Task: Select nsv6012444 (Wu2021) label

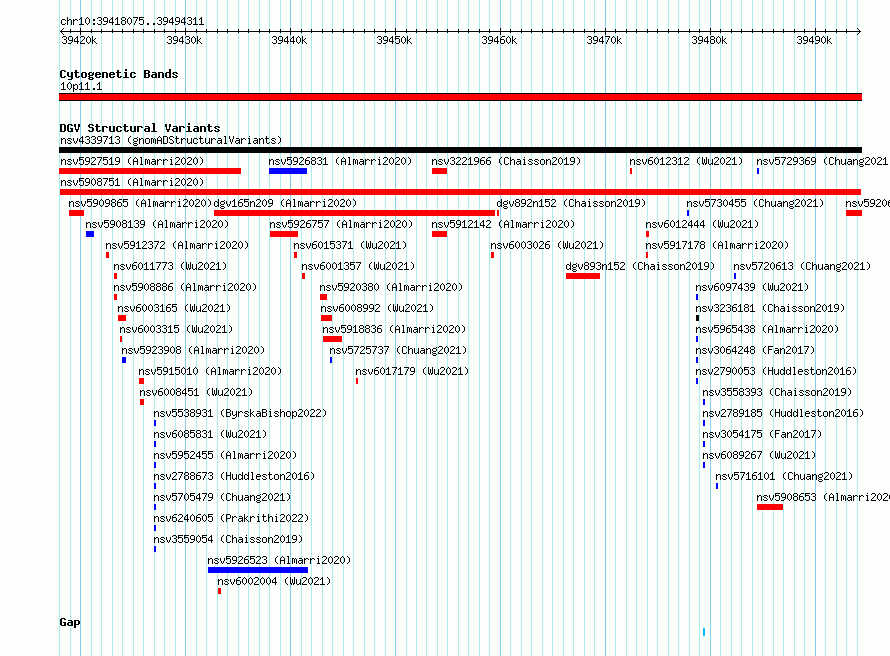Action: 702,224
